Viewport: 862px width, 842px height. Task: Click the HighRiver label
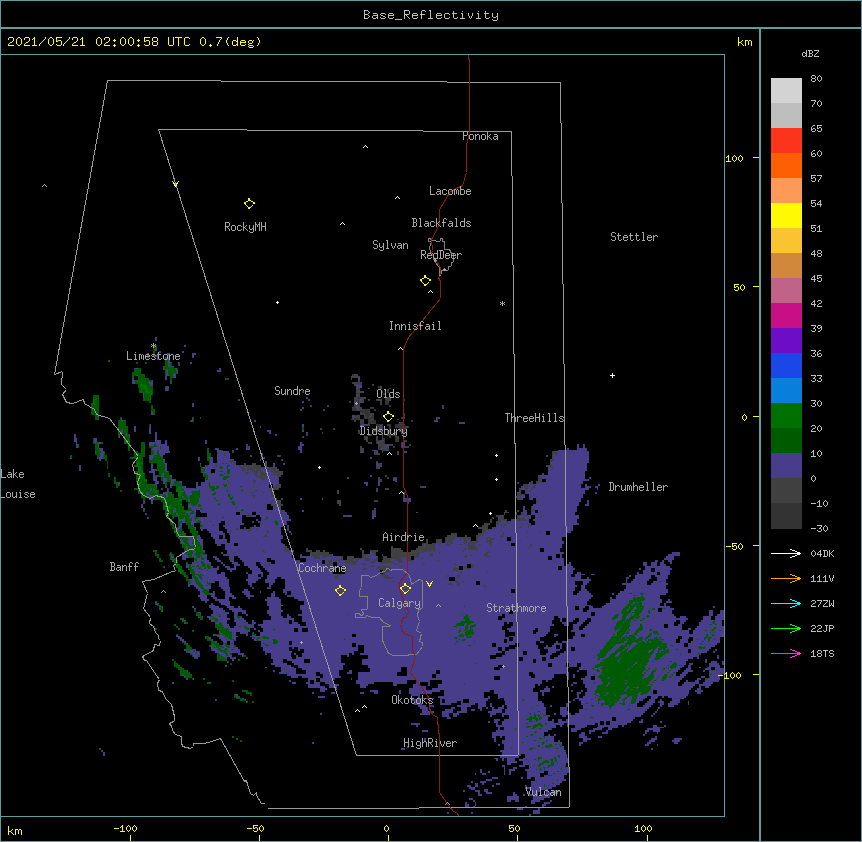pyautogui.click(x=430, y=743)
